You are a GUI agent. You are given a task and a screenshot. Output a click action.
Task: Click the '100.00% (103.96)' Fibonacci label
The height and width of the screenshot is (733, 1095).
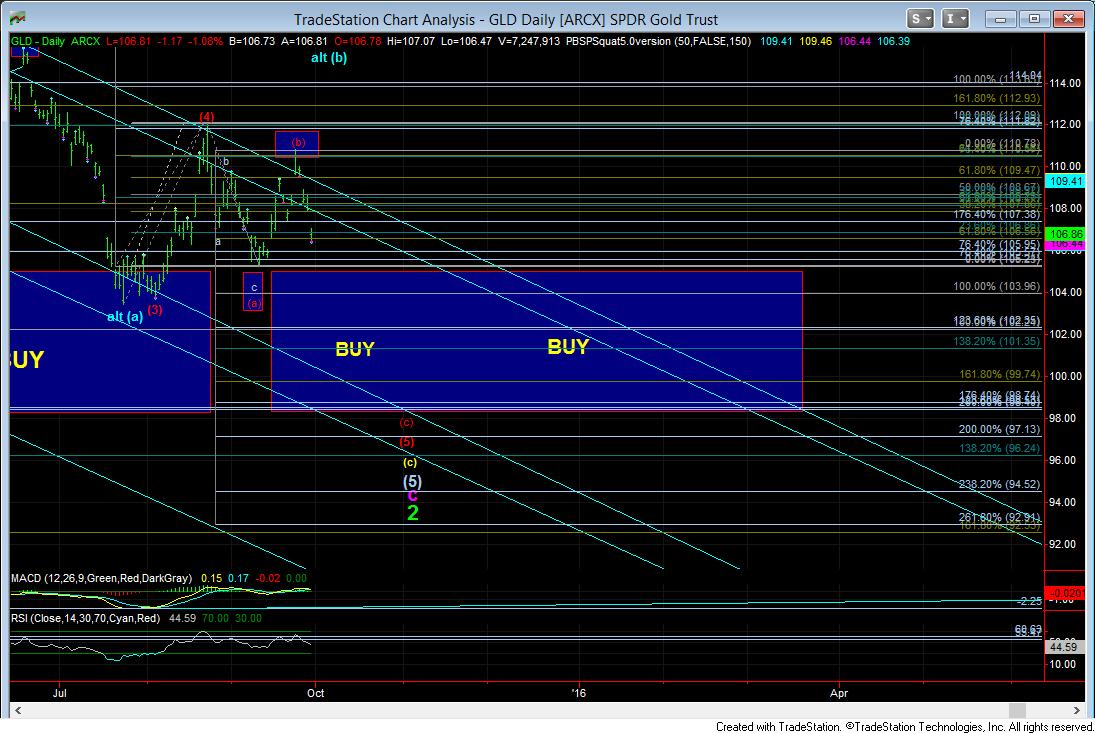click(997, 287)
